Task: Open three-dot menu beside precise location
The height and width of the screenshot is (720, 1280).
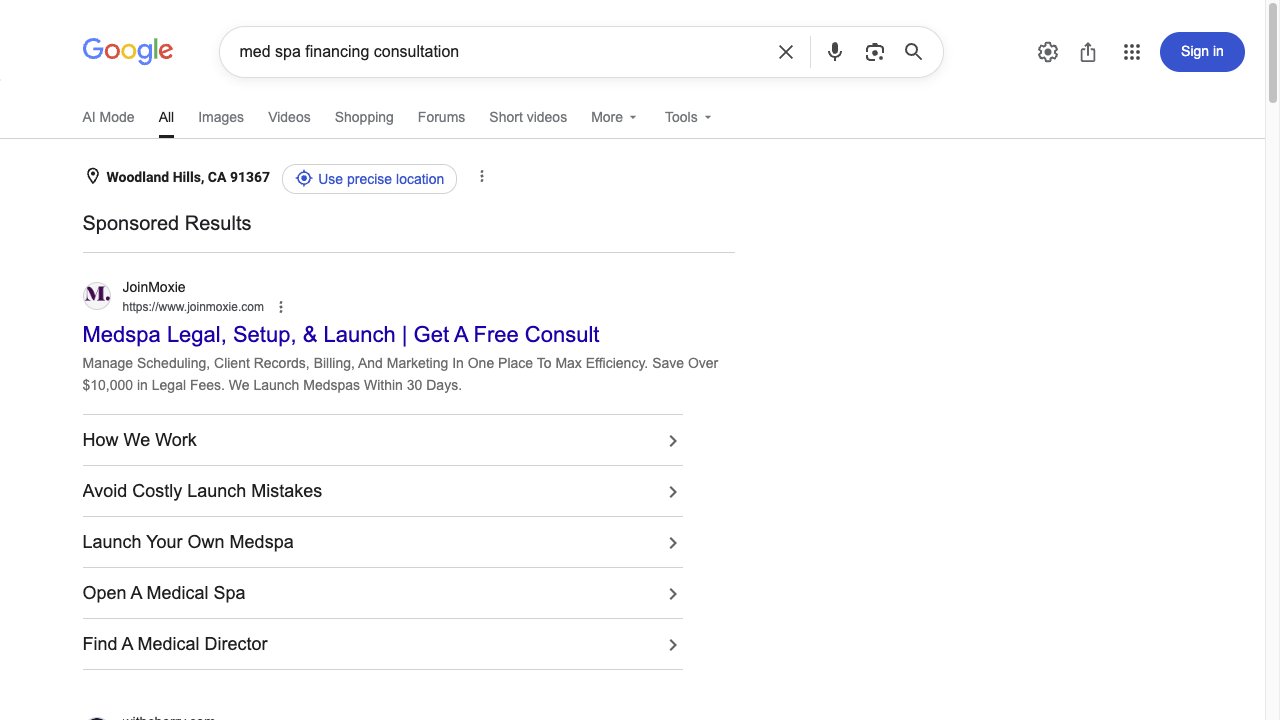Action: pyautogui.click(x=482, y=177)
